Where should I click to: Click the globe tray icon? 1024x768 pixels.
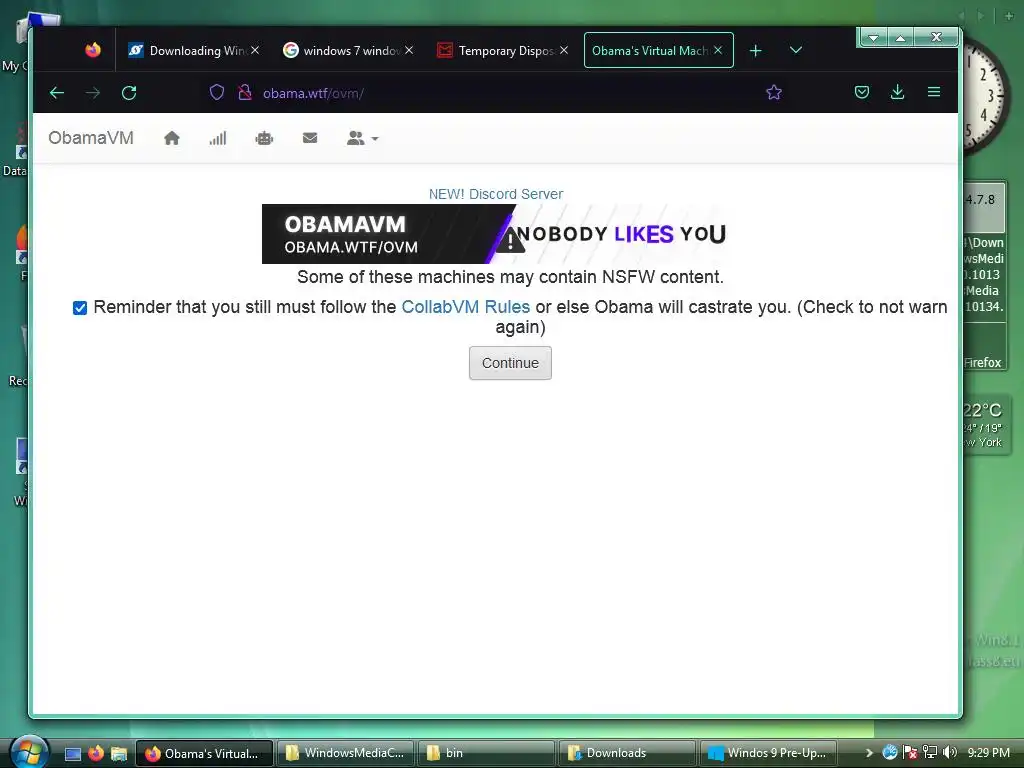click(889, 752)
